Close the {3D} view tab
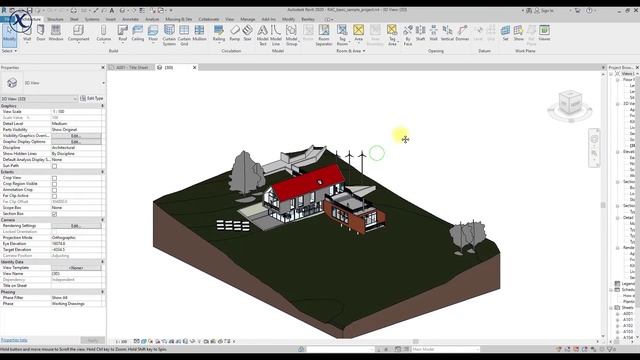The image size is (640, 360). point(195,67)
